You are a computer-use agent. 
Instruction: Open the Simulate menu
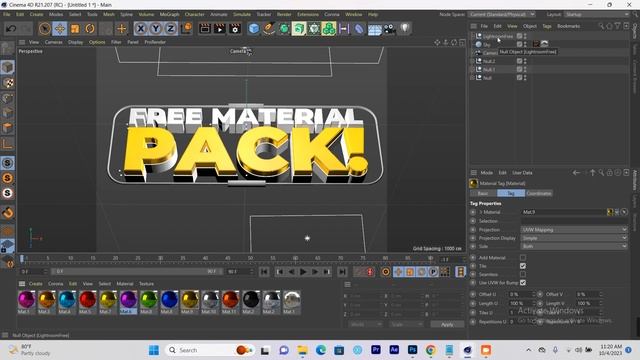(x=242, y=14)
